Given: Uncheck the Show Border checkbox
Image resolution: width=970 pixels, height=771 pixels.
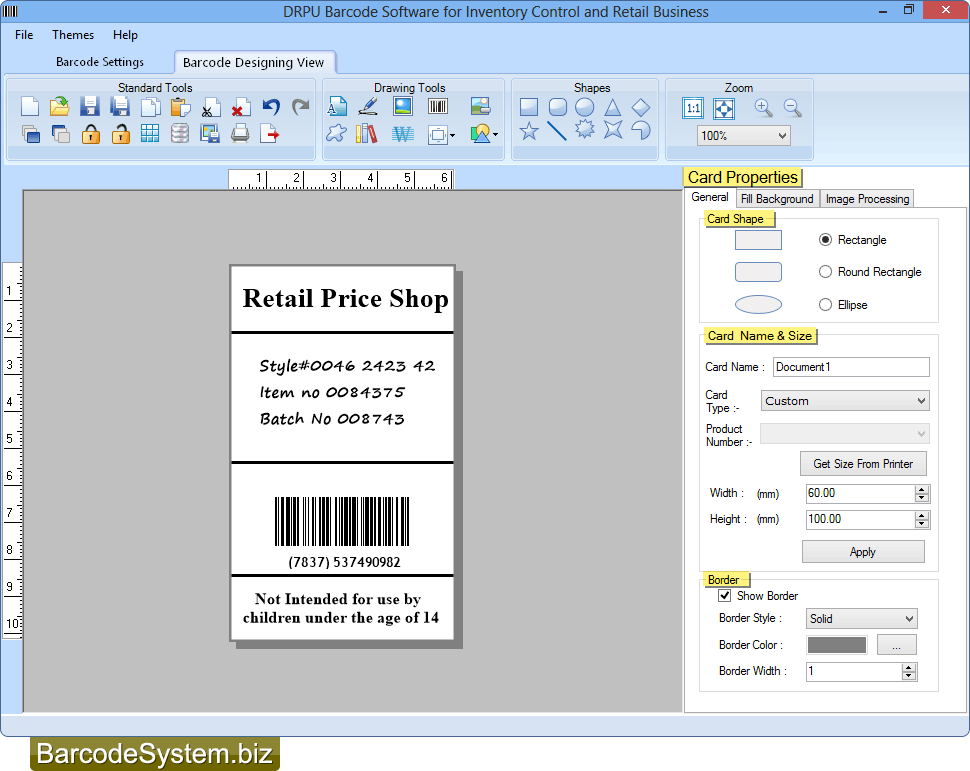Looking at the screenshot, I should [x=724, y=595].
